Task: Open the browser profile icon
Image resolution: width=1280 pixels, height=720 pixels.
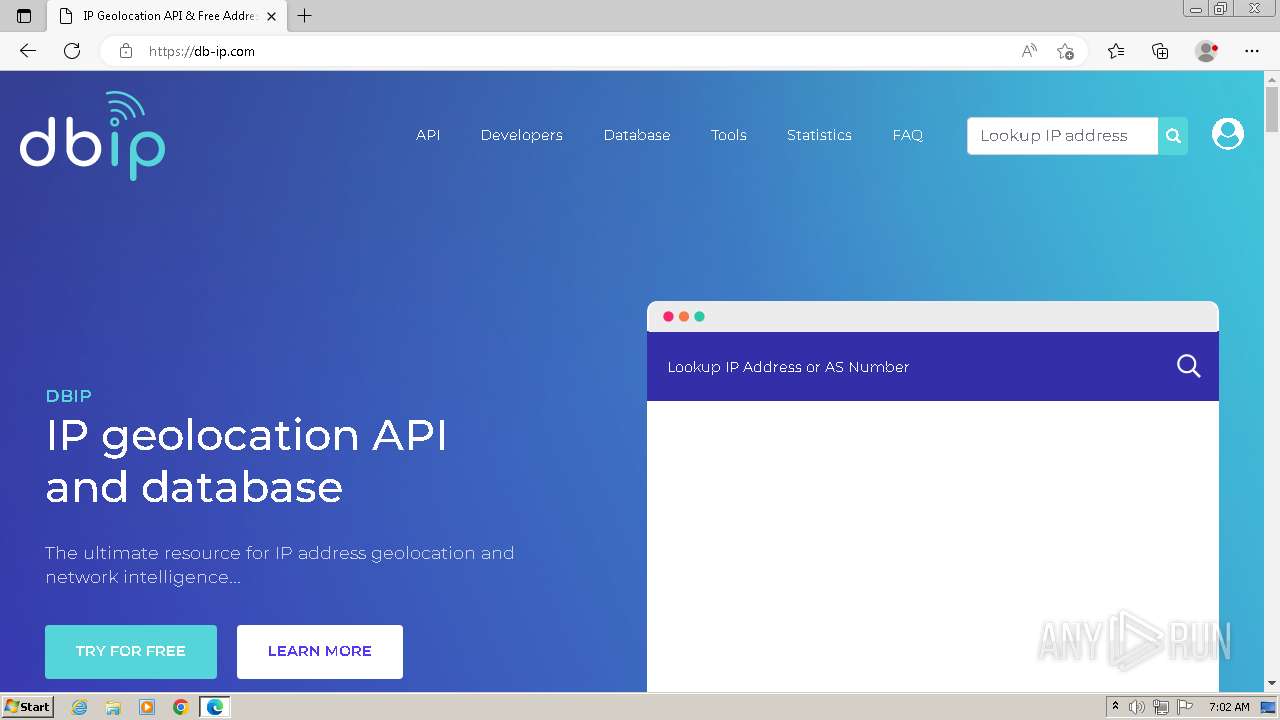Action: tap(1207, 51)
